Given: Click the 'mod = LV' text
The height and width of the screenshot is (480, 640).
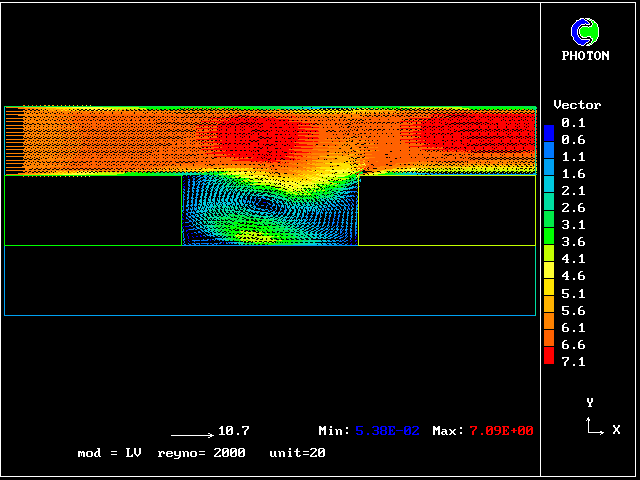Looking at the screenshot, I should click(x=109, y=453).
